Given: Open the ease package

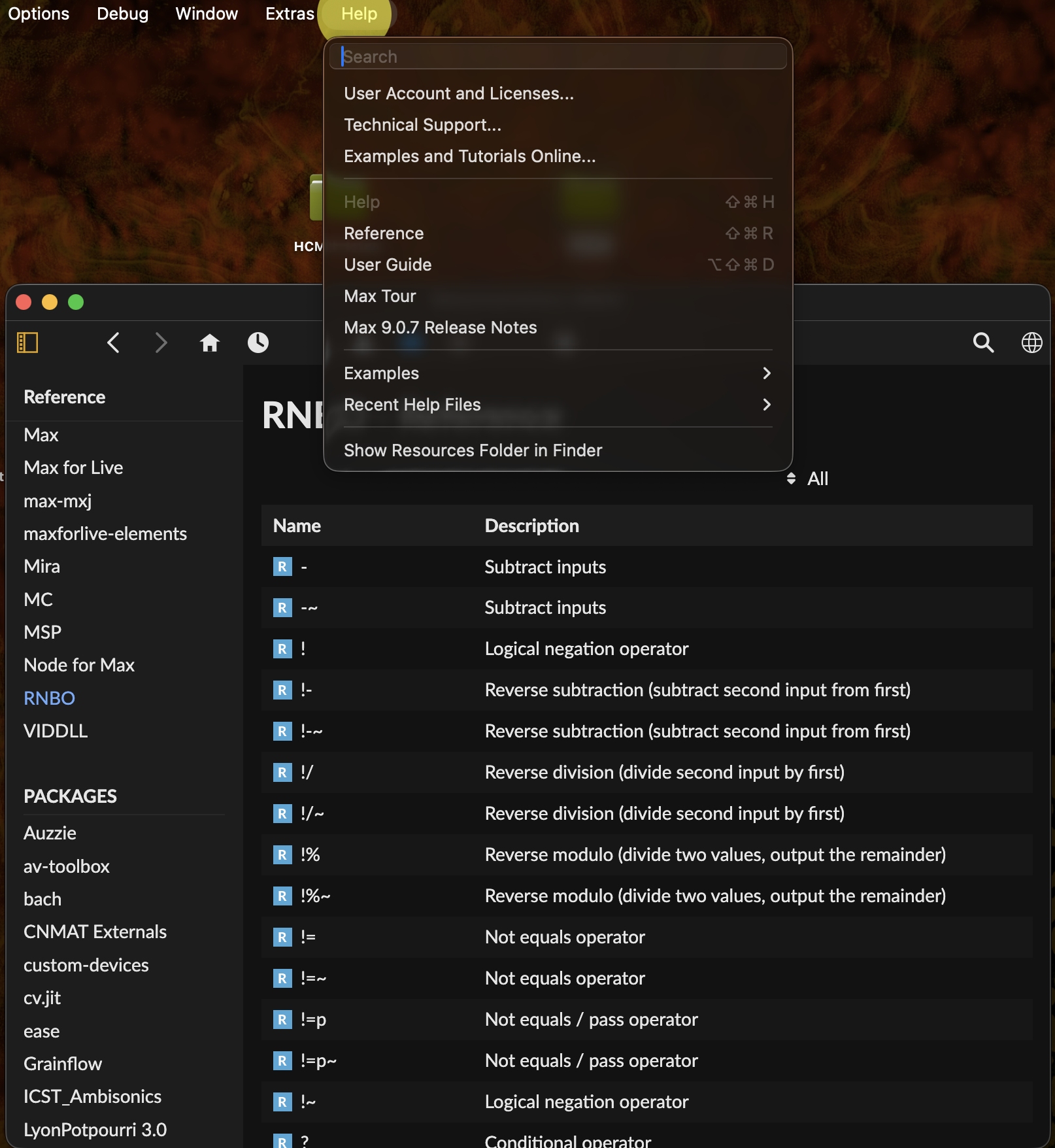Looking at the screenshot, I should (x=42, y=1031).
